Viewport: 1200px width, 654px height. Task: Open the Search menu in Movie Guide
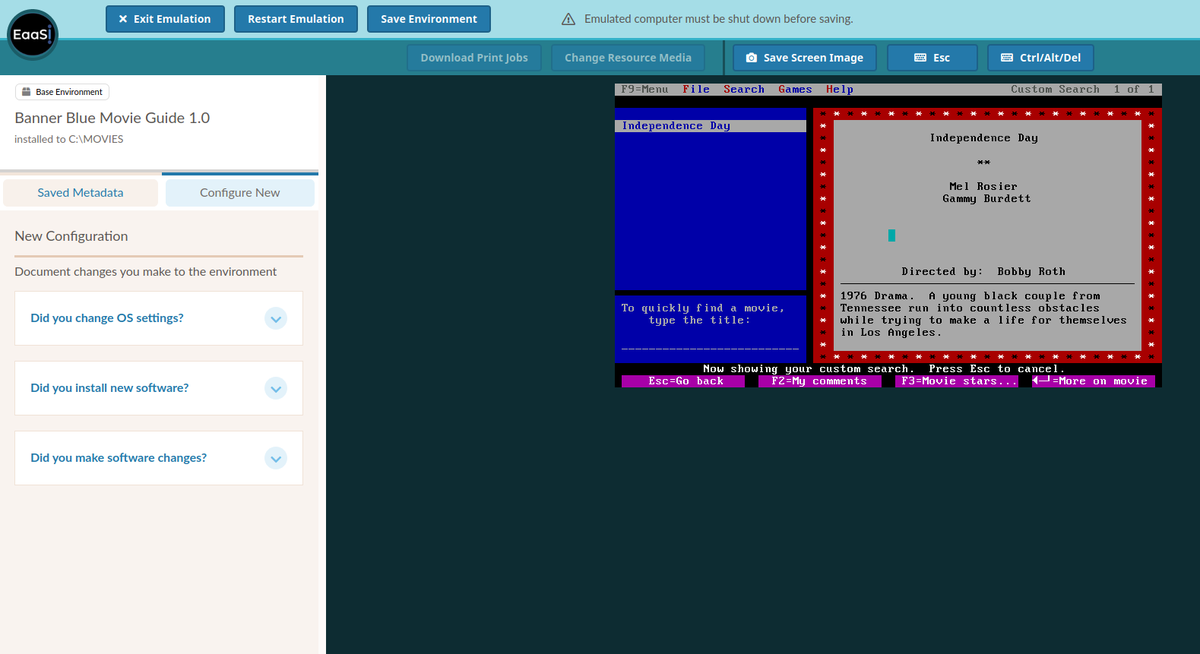(x=744, y=90)
